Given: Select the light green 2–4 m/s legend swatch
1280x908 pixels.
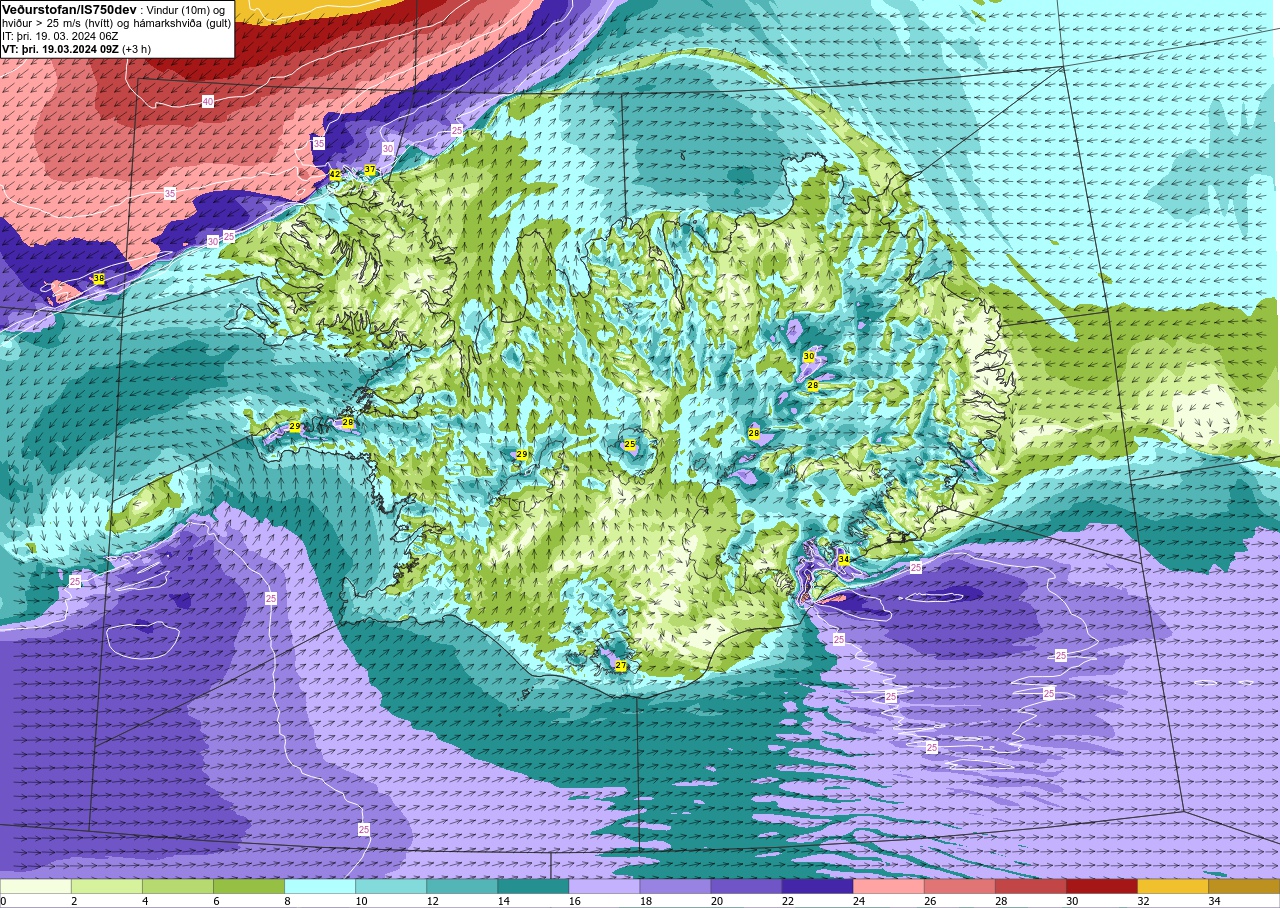Looking at the screenshot, I should point(107,886).
